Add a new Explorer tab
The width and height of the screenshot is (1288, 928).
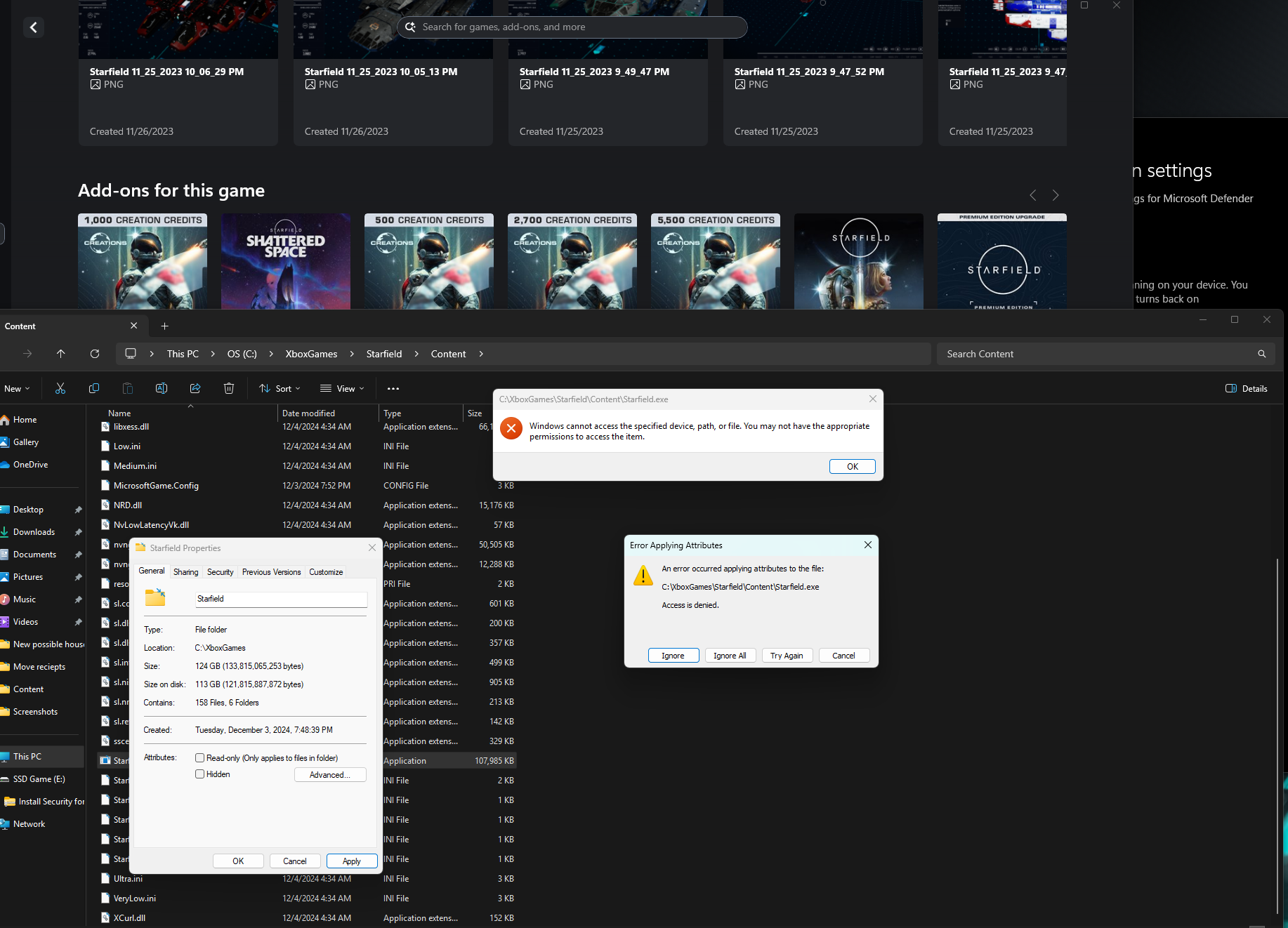click(165, 326)
